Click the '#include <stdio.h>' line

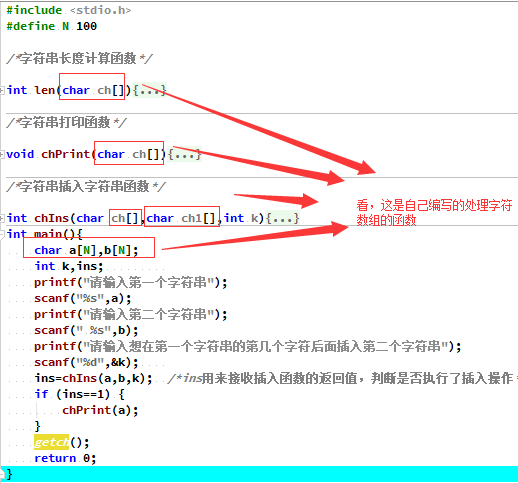(69, 10)
